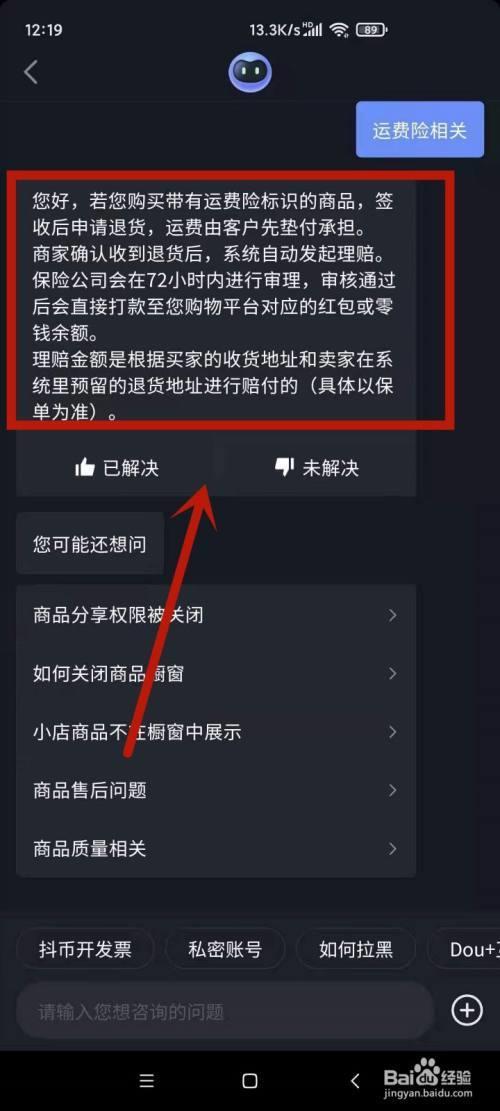Image resolution: width=500 pixels, height=1111 pixels.
Task: Select the 如何拉黑 quick chip
Action: 356,949
